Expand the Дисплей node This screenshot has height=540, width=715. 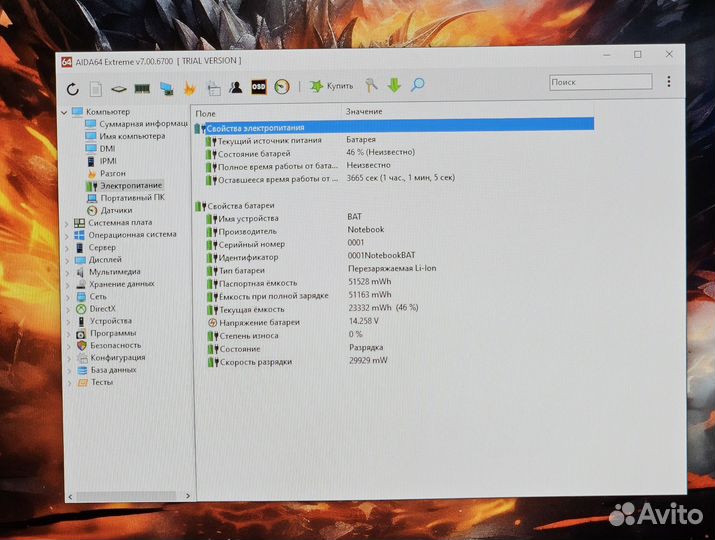tap(67, 260)
